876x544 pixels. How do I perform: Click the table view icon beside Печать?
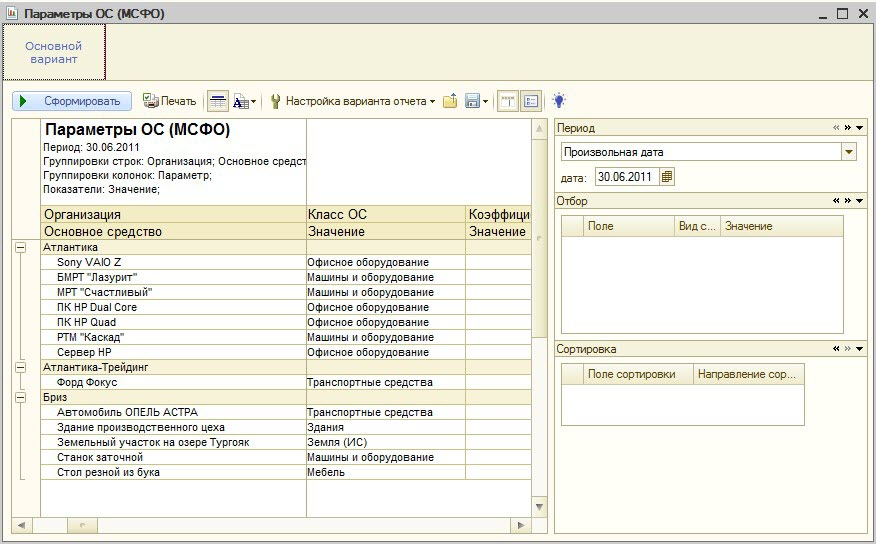pos(217,101)
